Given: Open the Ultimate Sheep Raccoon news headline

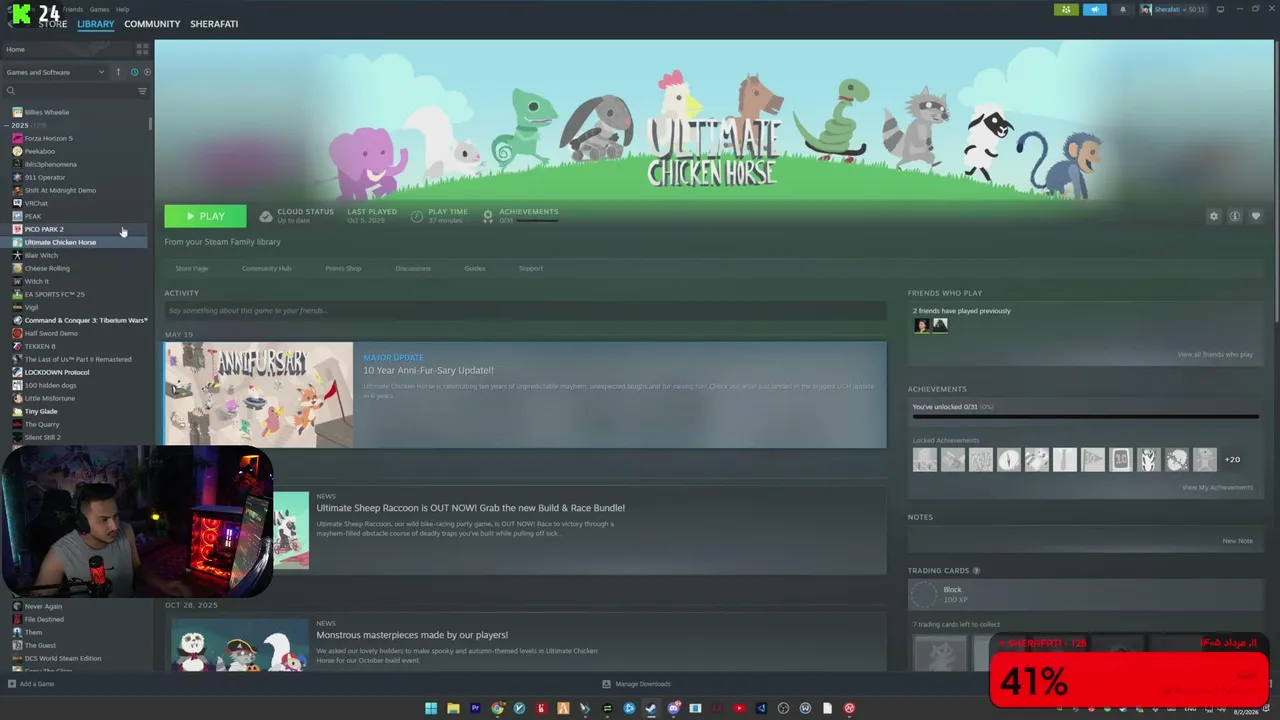Looking at the screenshot, I should 471,508.
